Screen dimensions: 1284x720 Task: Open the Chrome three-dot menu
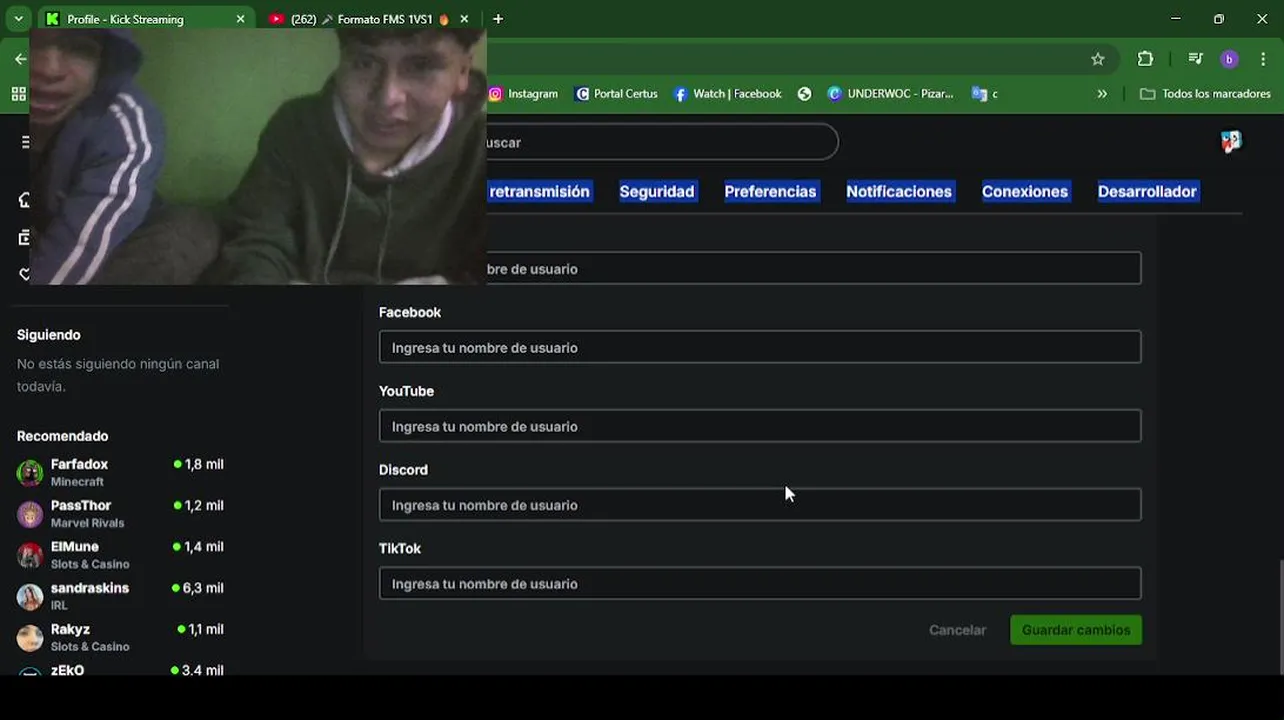[x=1264, y=59]
